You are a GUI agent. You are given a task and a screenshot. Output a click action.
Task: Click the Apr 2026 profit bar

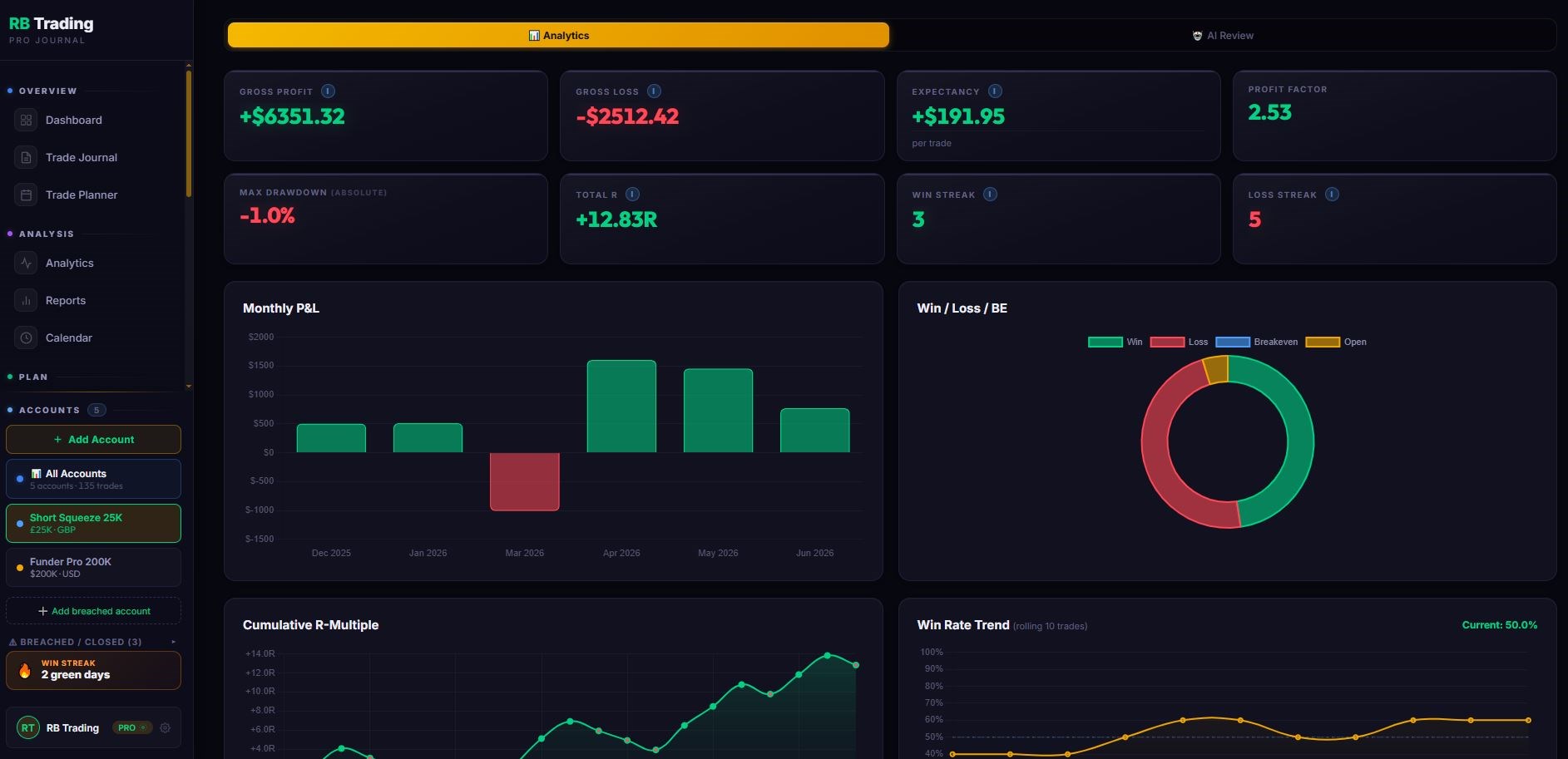[621, 407]
